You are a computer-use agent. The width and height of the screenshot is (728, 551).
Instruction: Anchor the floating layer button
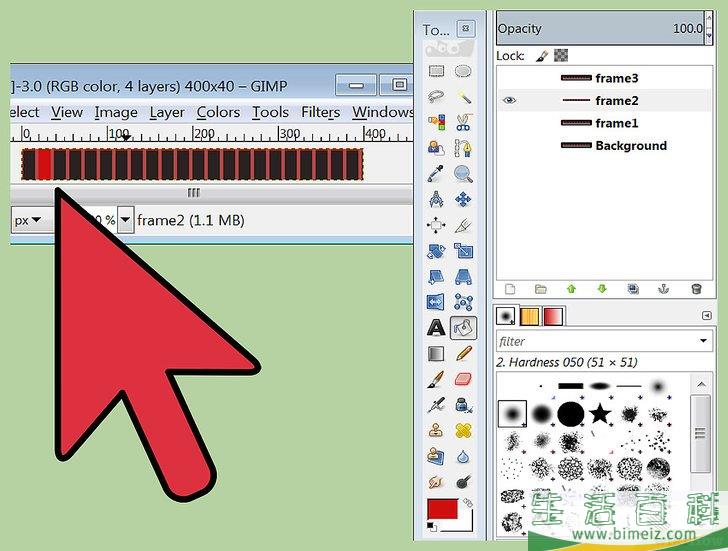click(664, 290)
